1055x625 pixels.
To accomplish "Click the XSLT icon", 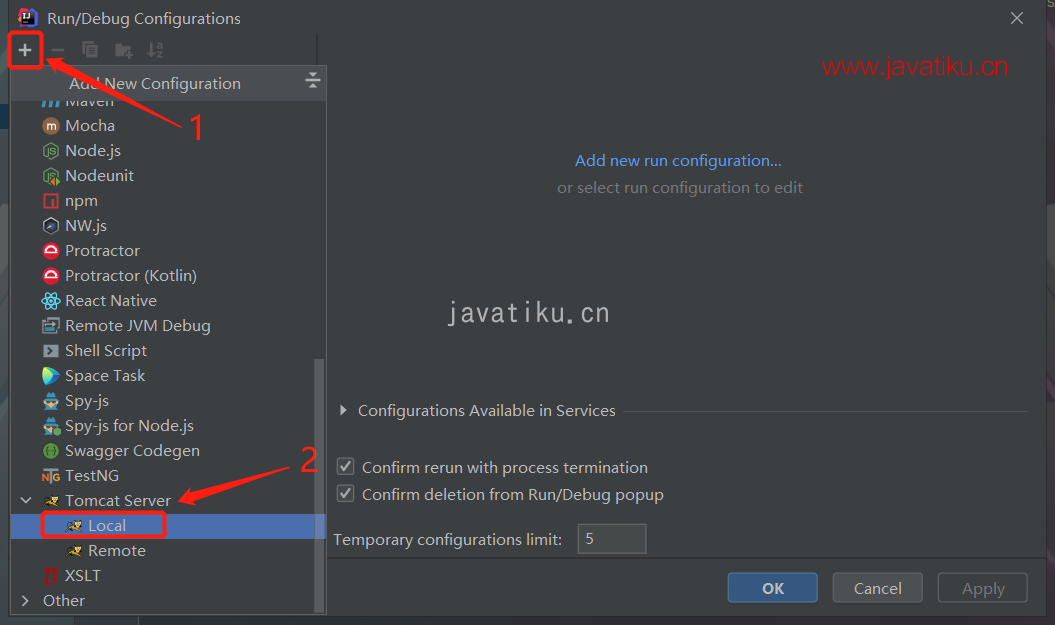I will pyautogui.click(x=51, y=575).
